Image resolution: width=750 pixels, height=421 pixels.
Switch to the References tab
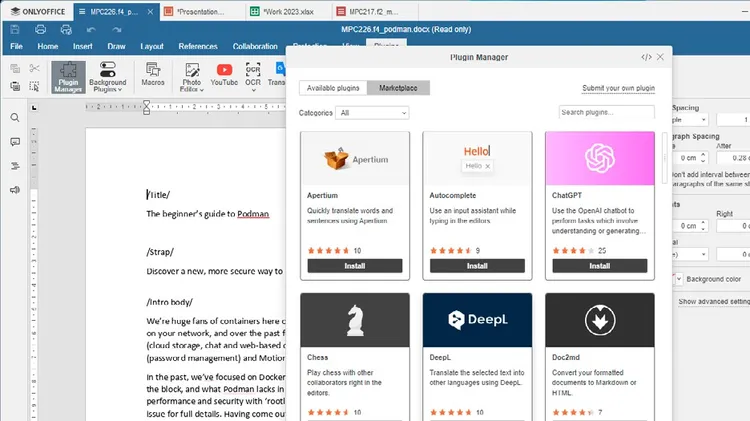198,46
